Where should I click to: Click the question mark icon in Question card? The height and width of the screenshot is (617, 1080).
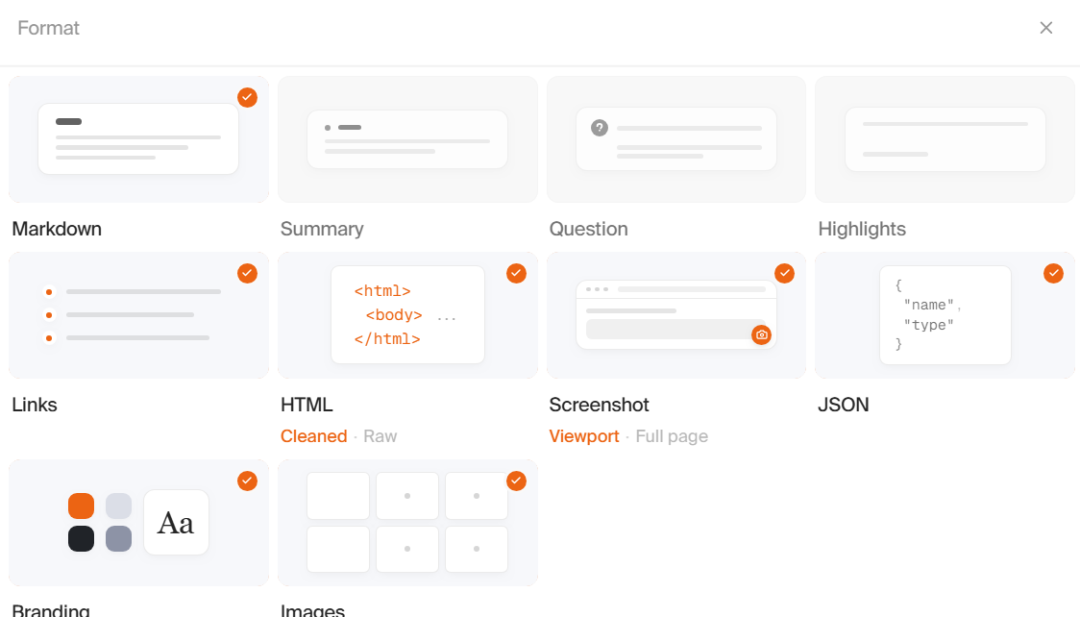tap(599, 128)
